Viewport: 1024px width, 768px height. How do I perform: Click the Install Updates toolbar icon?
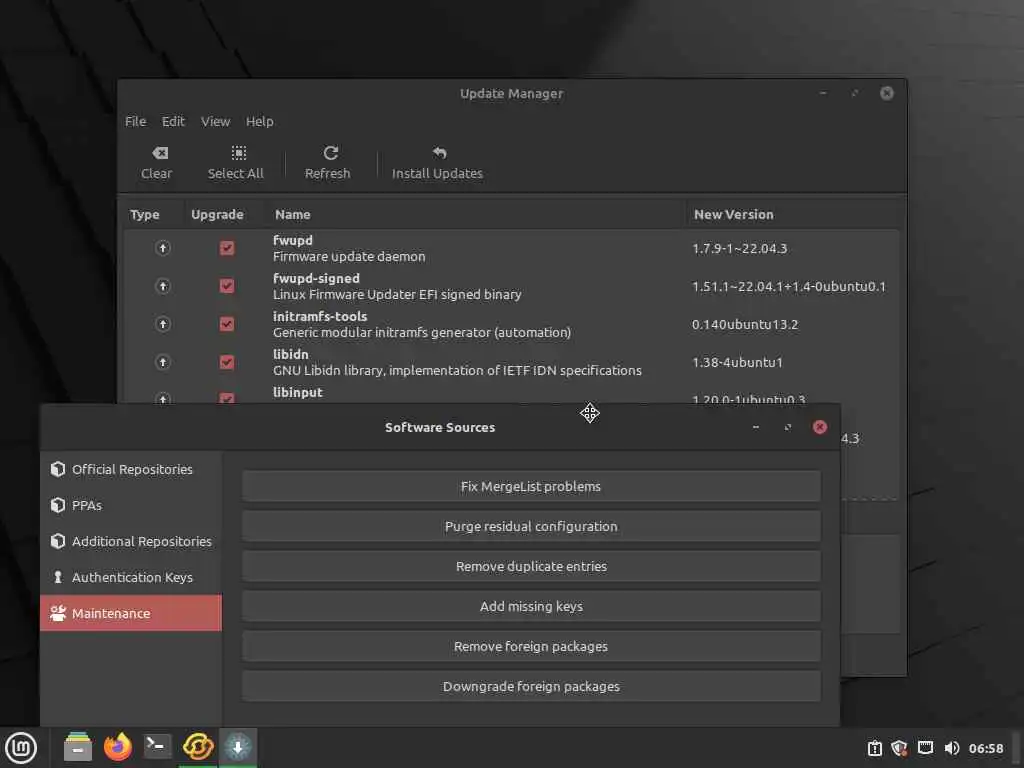coord(440,153)
